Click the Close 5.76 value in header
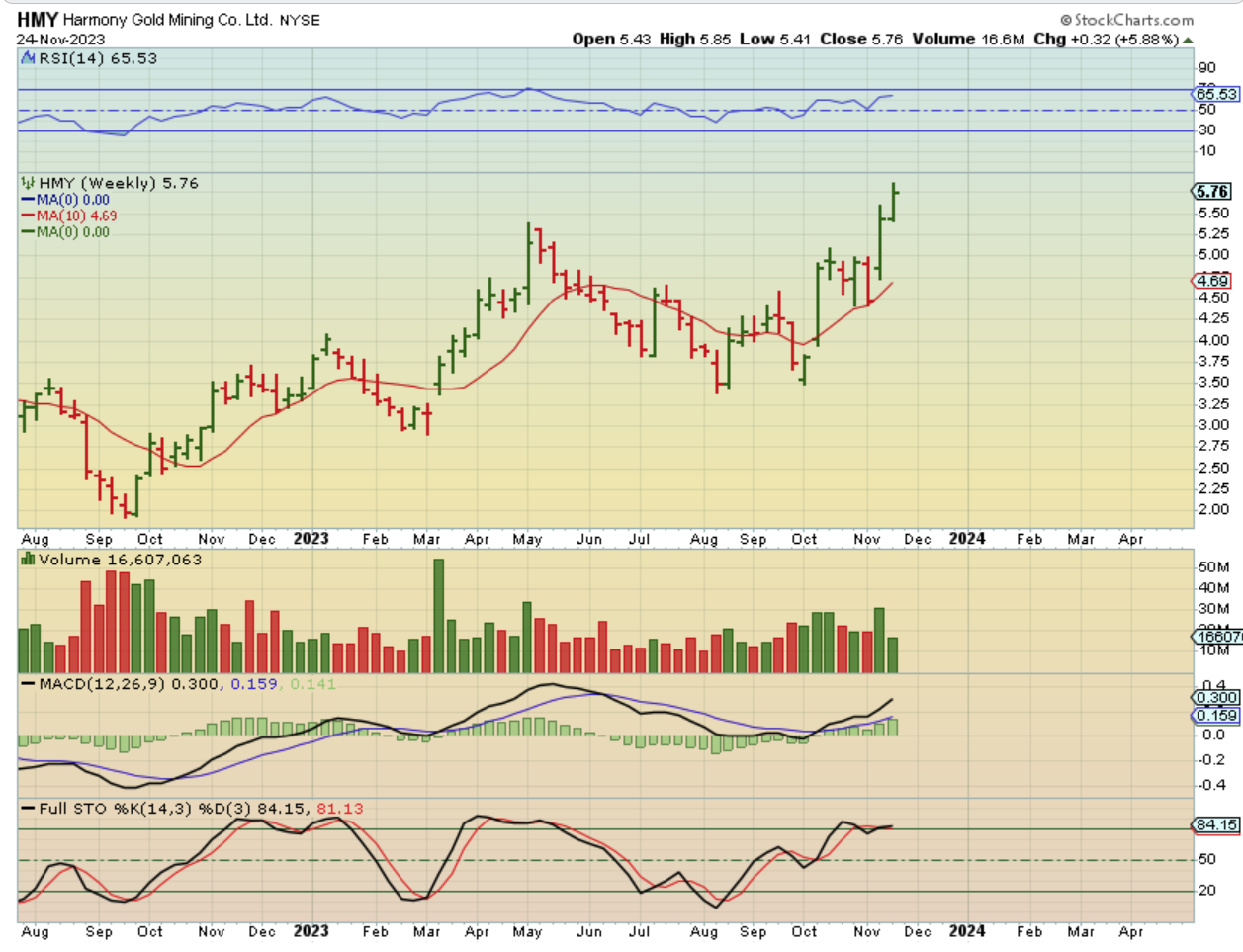 click(x=860, y=40)
